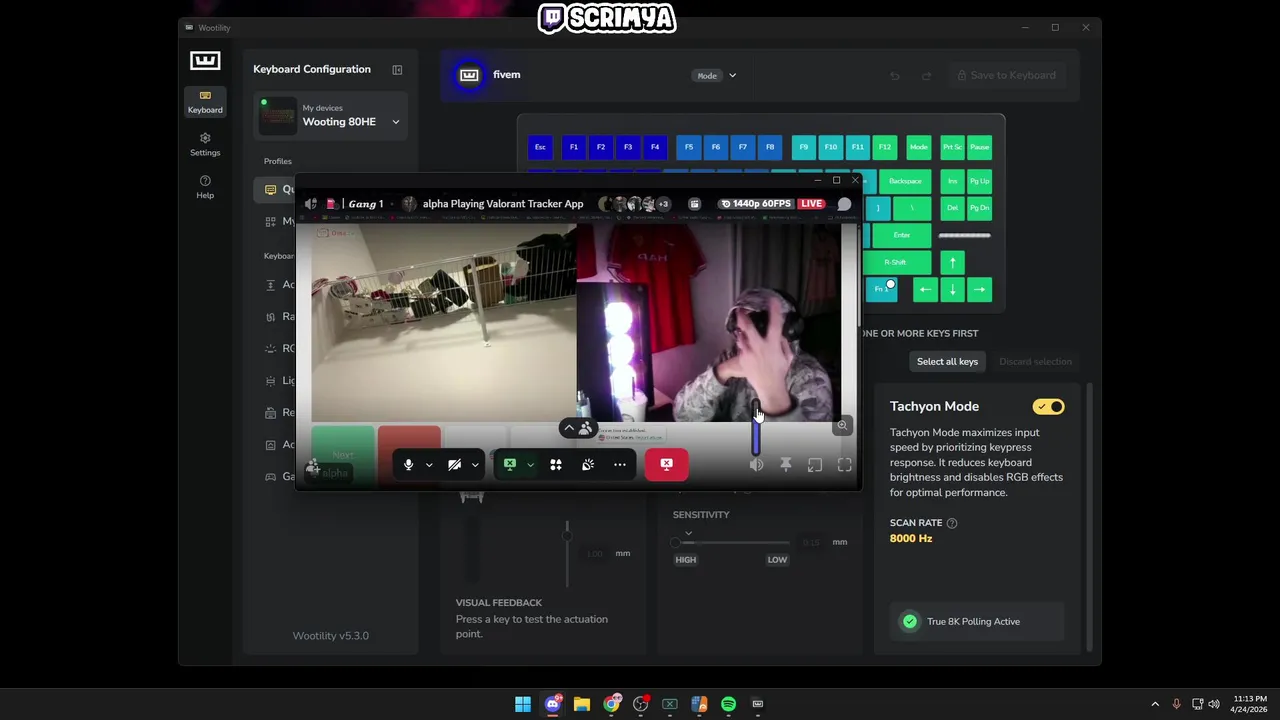This screenshot has height=720, width=1280.
Task: Select the Enter key on layout
Action: (901, 235)
